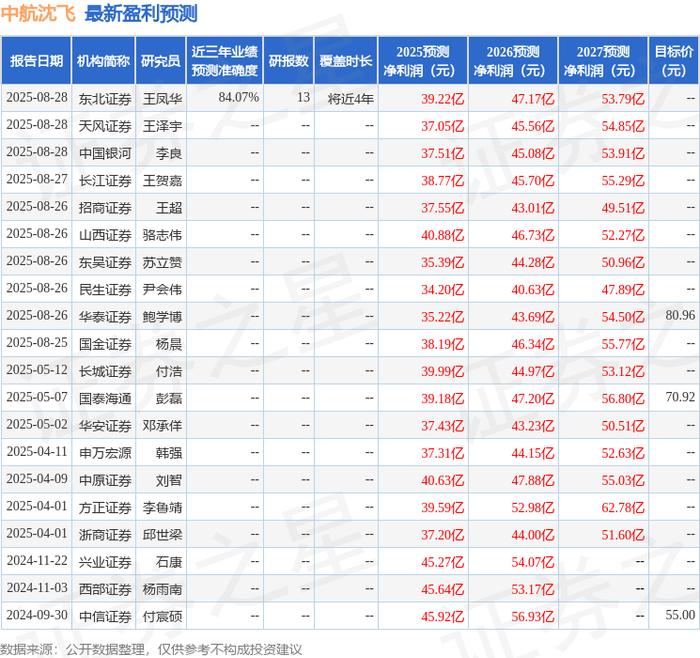Screen dimensions: 700x658
Task: Click the 34.20亿 profit forecast value
Action: (443, 289)
